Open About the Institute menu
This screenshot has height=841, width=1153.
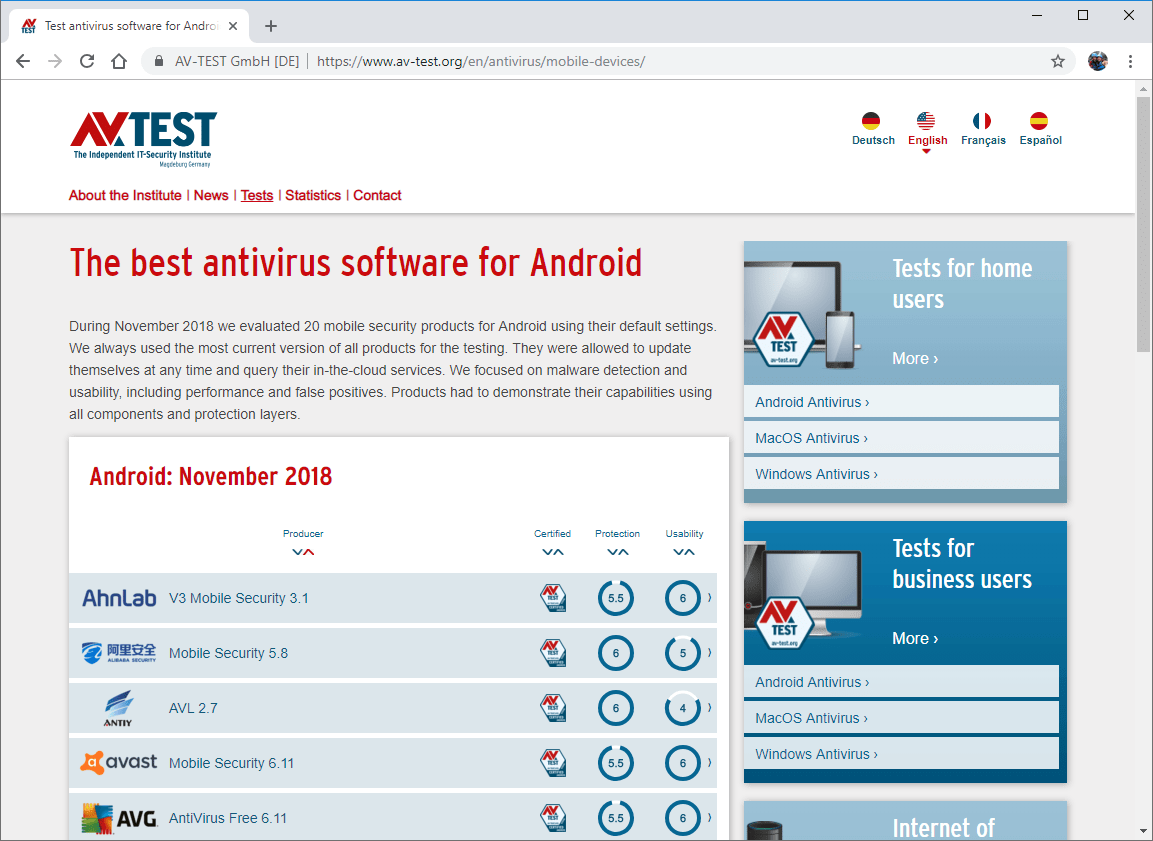pyautogui.click(x=125, y=196)
